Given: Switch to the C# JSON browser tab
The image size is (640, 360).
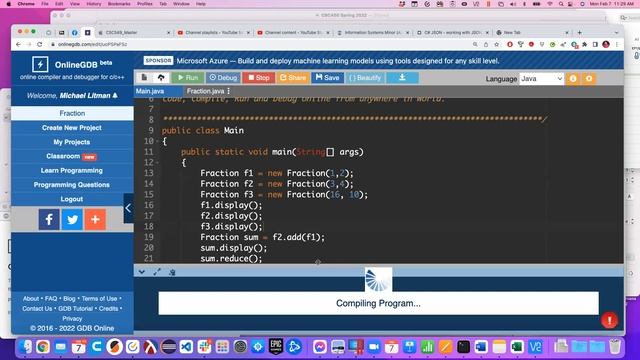Looking at the screenshot, I should click(x=452, y=32).
